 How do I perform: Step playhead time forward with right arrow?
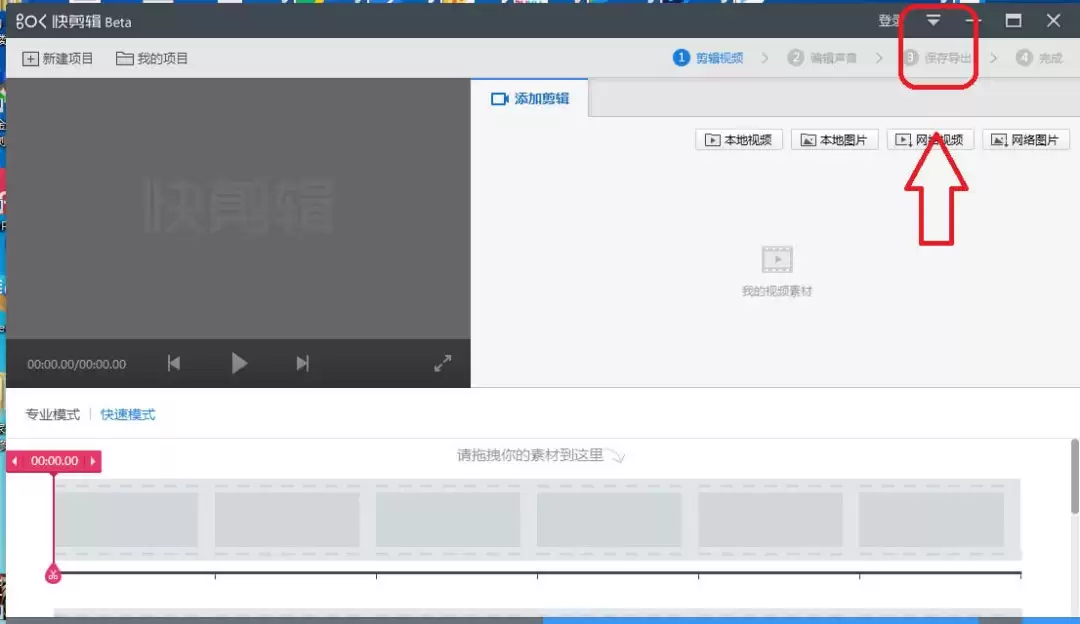[x=93, y=461]
